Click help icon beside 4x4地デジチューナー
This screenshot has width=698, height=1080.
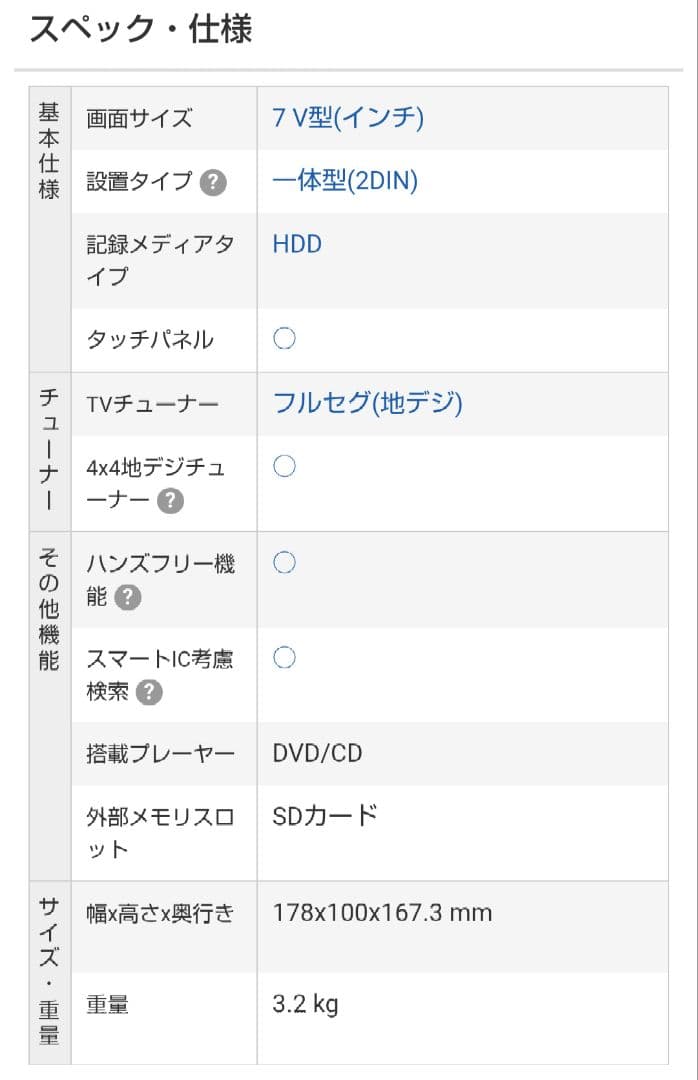(x=170, y=500)
